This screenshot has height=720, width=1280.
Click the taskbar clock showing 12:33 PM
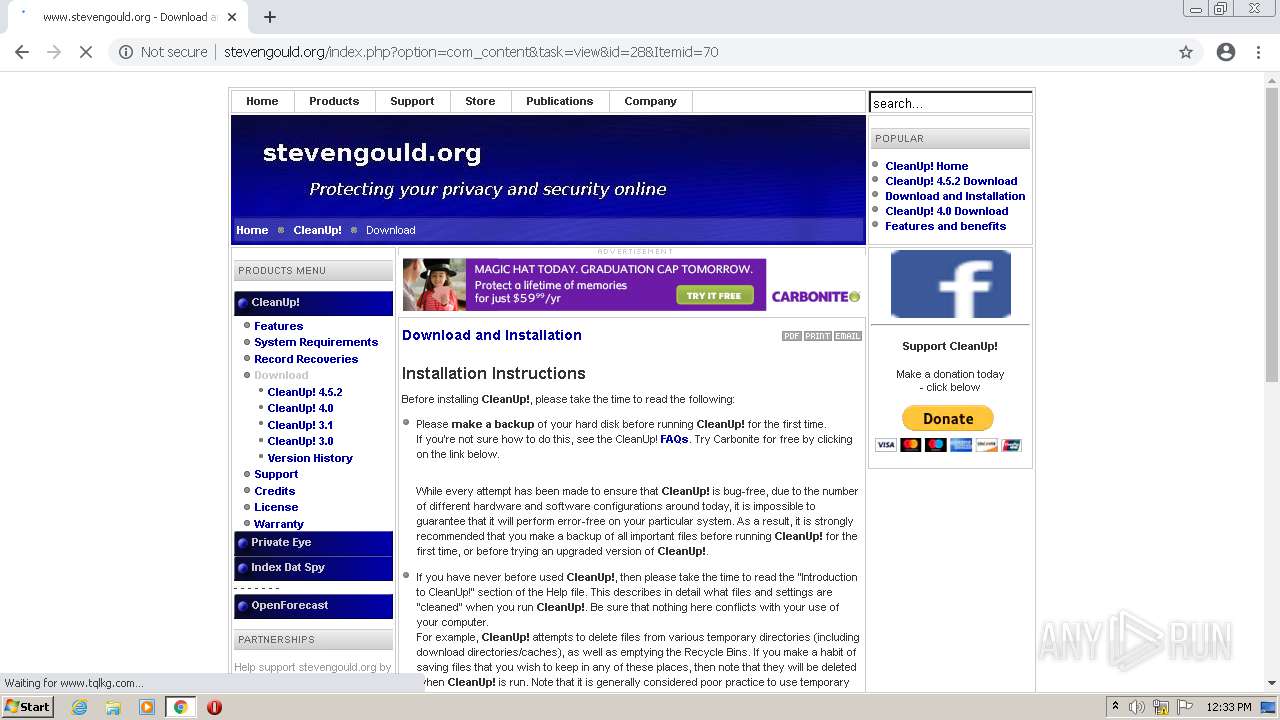[1229, 707]
